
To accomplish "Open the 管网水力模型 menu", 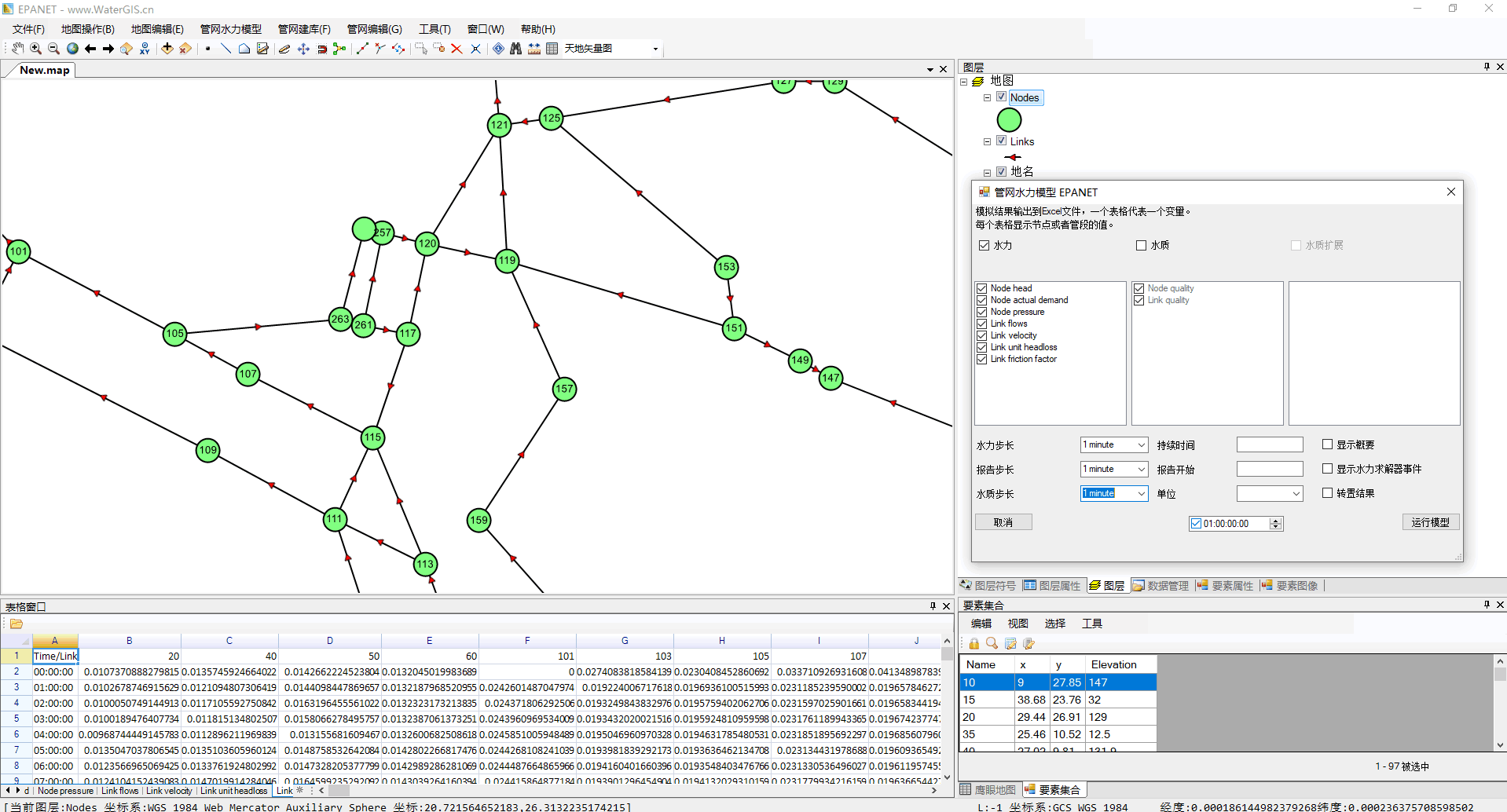I will tap(230, 29).
